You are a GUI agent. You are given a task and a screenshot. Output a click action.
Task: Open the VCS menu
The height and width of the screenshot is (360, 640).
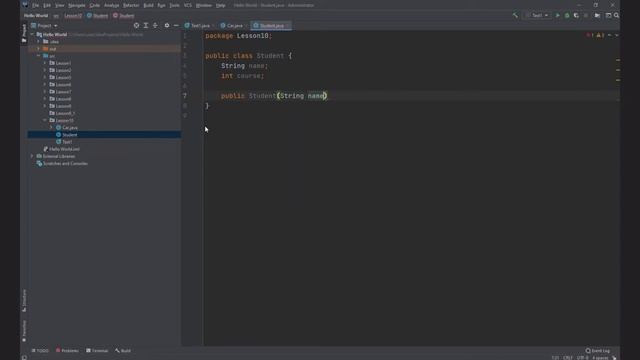pos(188,5)
